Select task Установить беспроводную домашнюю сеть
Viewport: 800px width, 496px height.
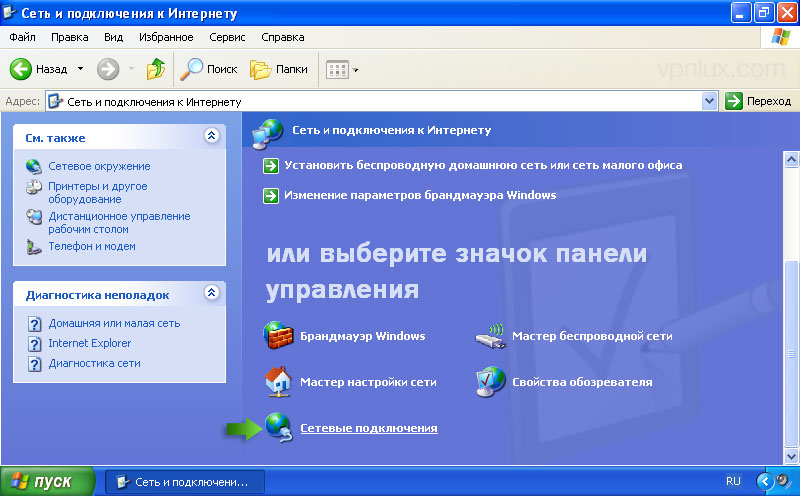(483, 165)
